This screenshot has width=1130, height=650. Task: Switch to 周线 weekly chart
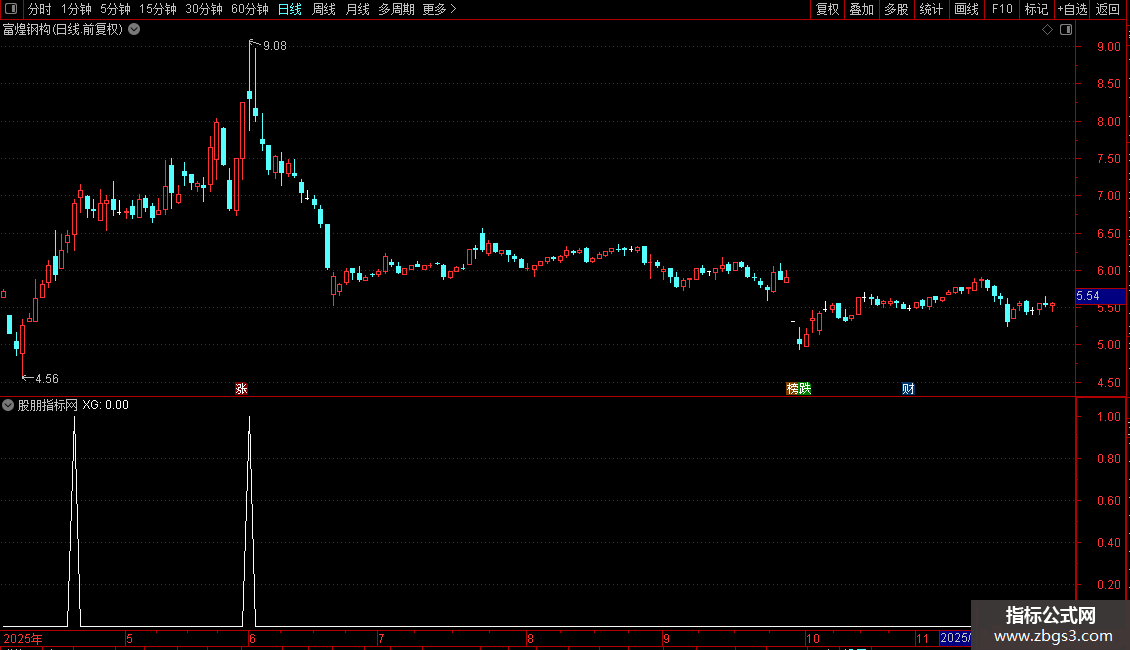click(x=324, y=9)
